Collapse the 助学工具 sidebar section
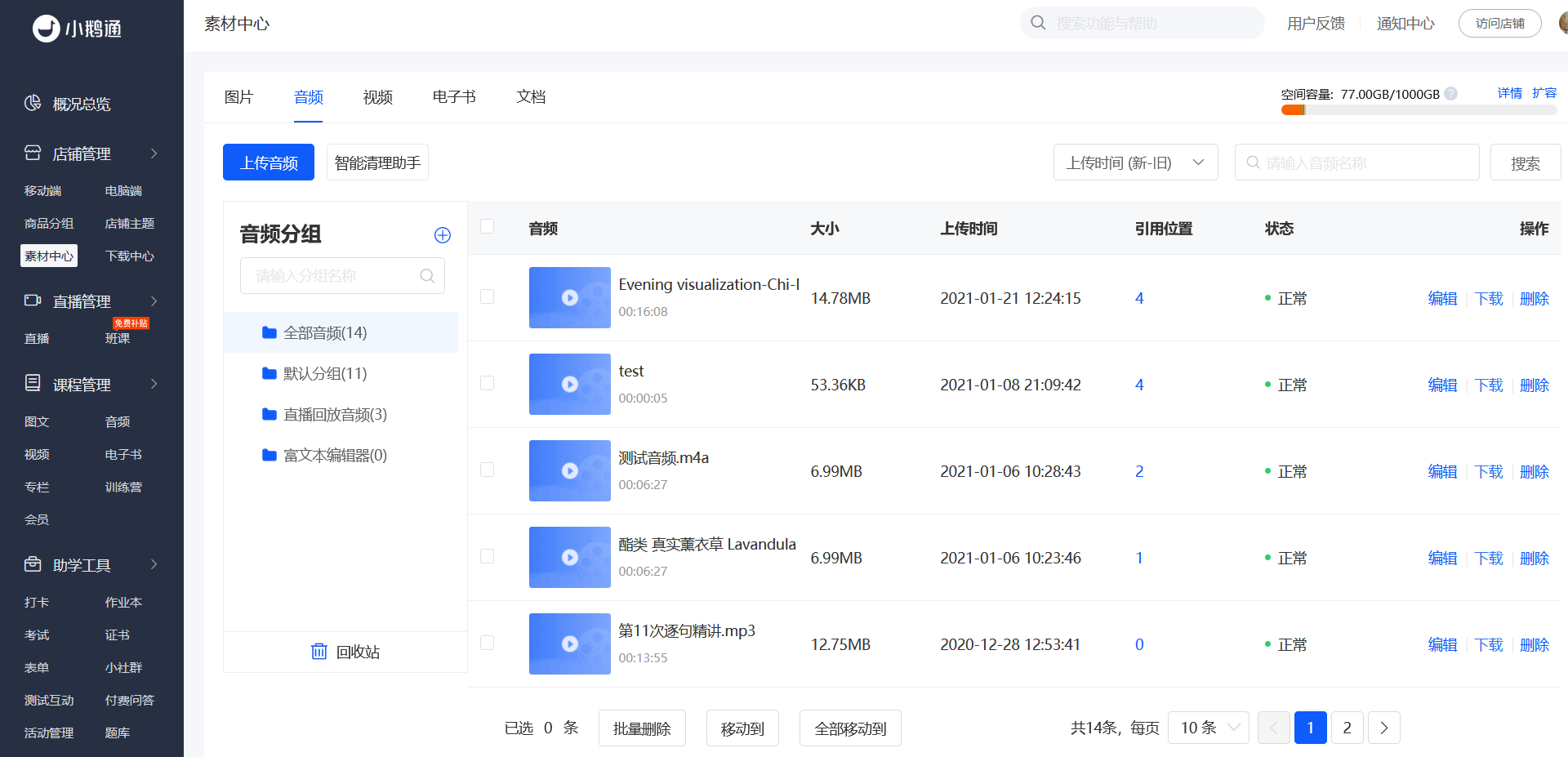The width and height of the screenshot is (1568, 757). click(x=154, y=564)
